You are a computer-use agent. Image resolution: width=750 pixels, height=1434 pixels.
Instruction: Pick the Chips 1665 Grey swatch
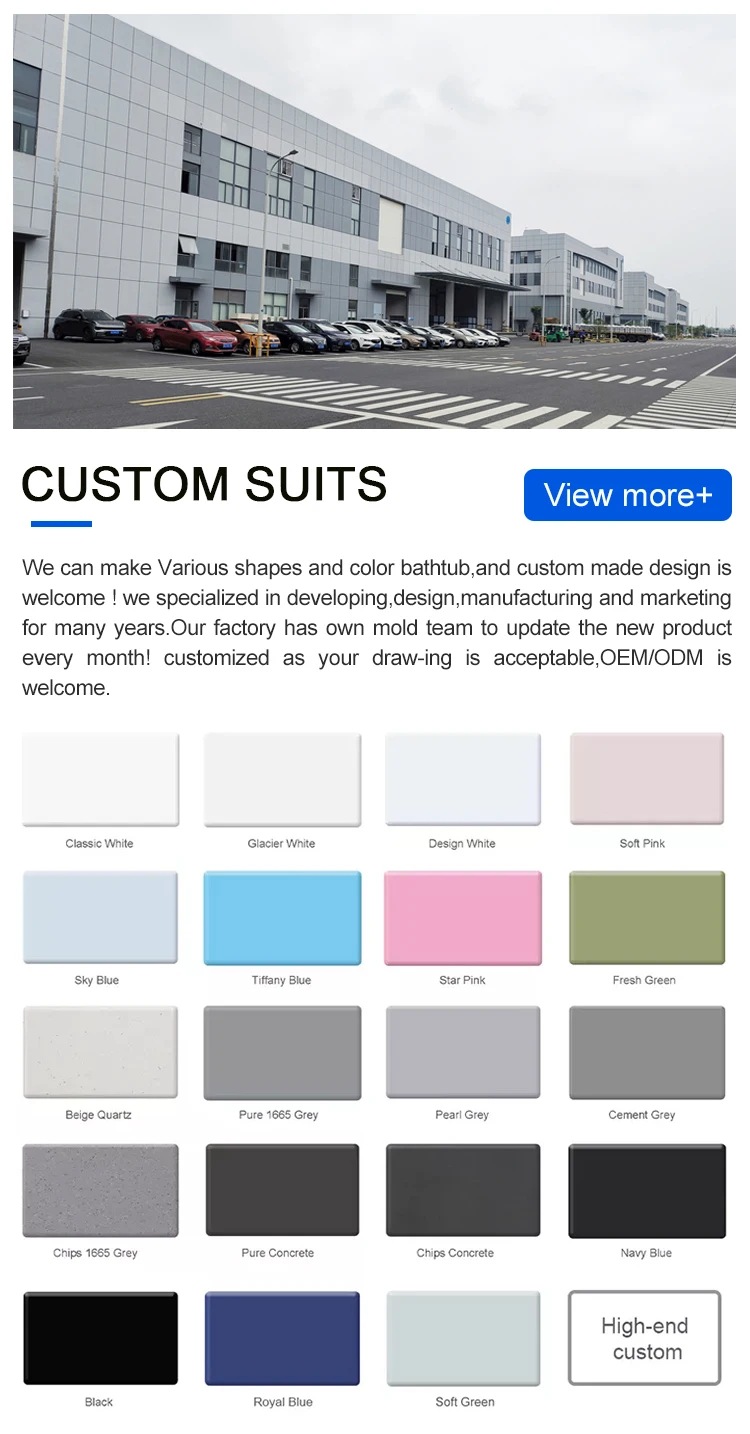click(x=100, y=1190)
